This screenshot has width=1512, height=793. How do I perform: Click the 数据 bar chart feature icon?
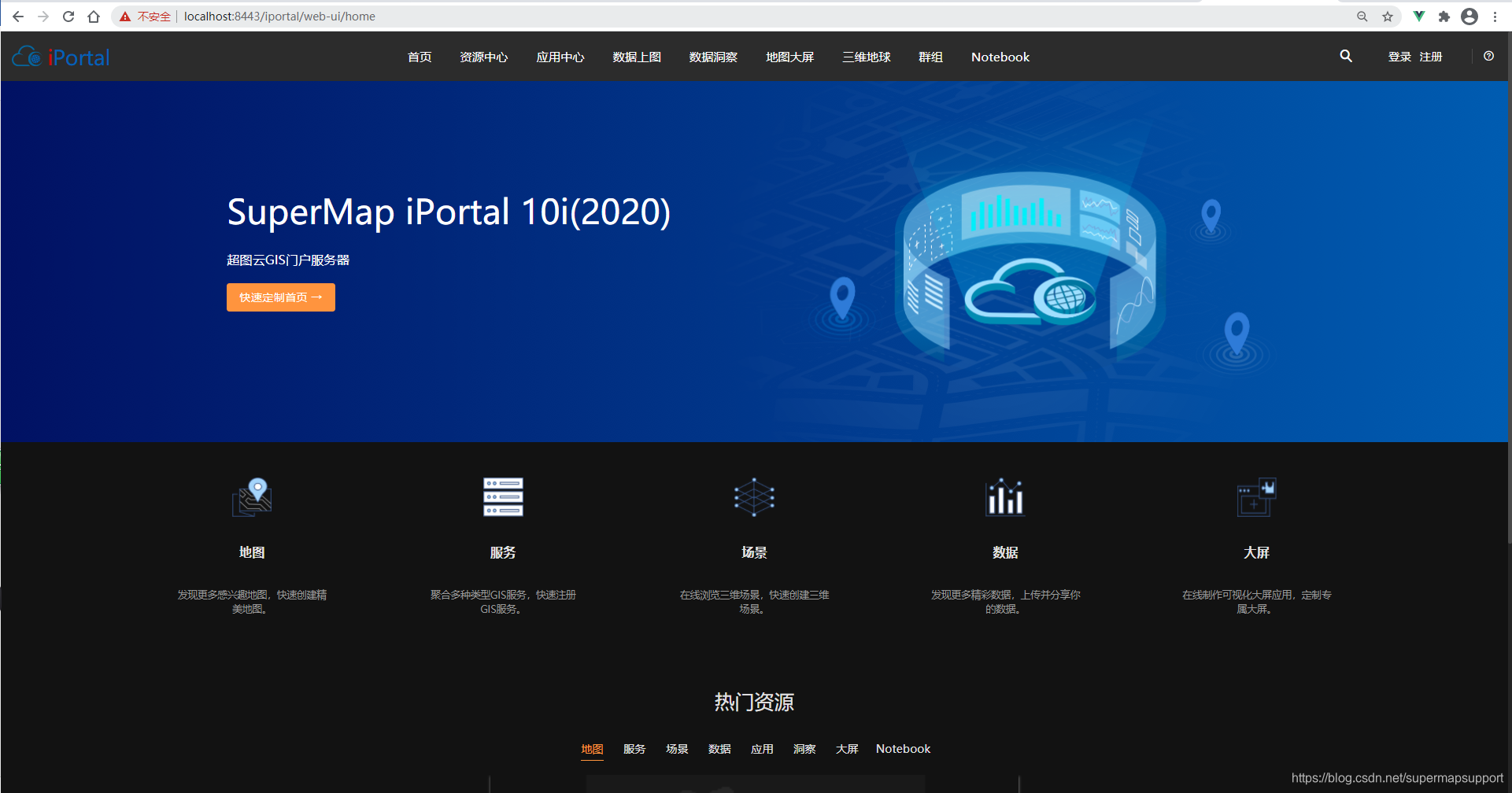pos(1005,497)
